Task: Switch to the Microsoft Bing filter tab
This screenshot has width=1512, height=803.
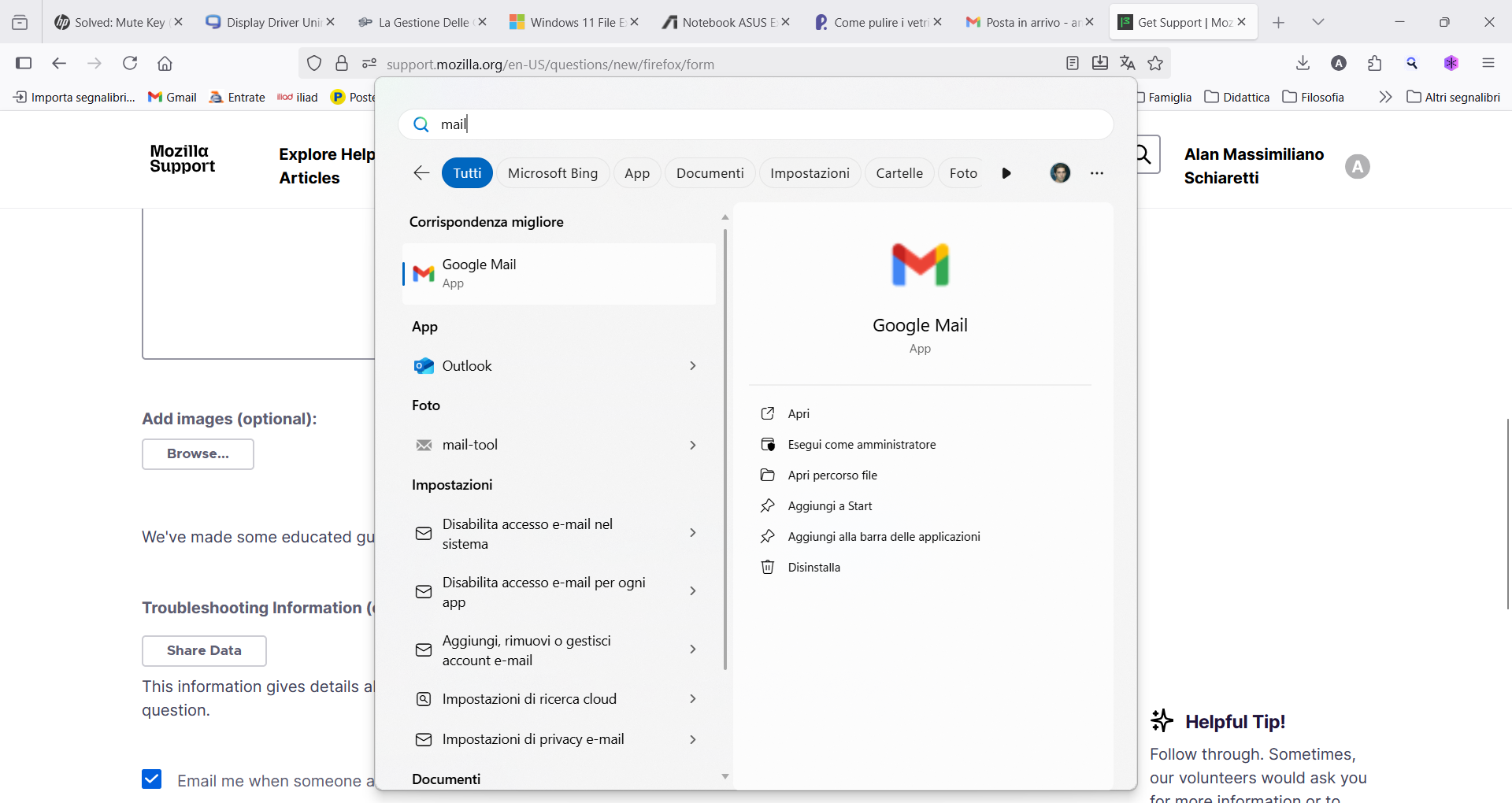Action: [x=552, y=173]
